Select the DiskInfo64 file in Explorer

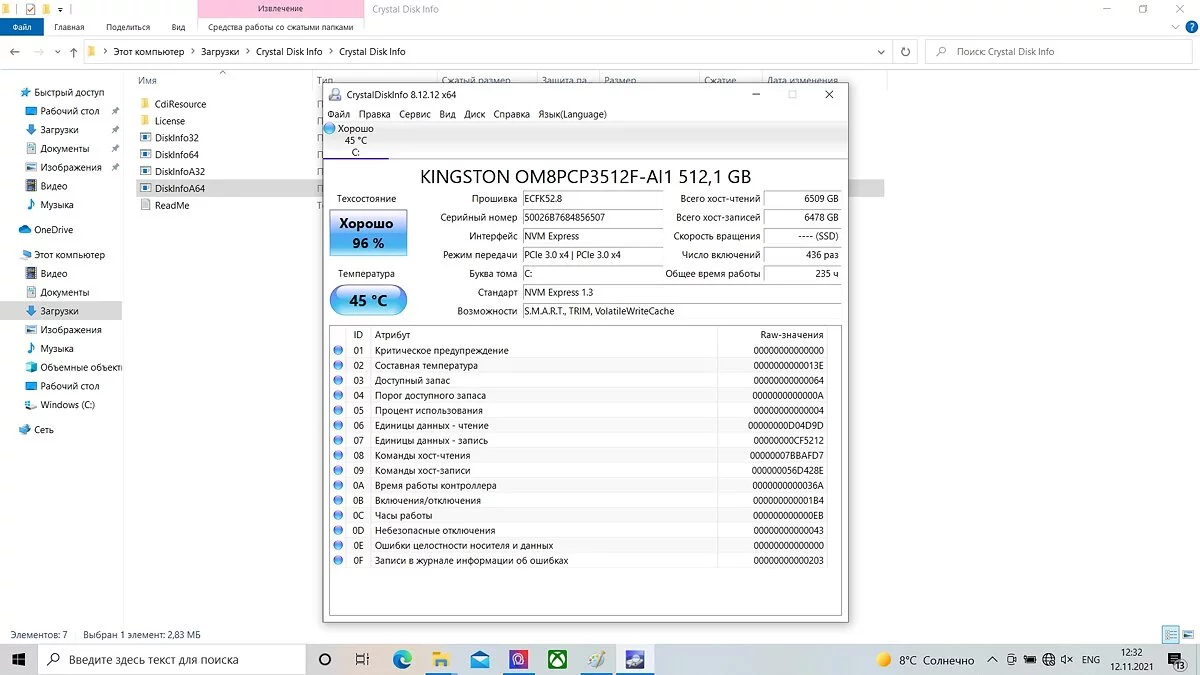pyautogui.click(x=168, y=155)
